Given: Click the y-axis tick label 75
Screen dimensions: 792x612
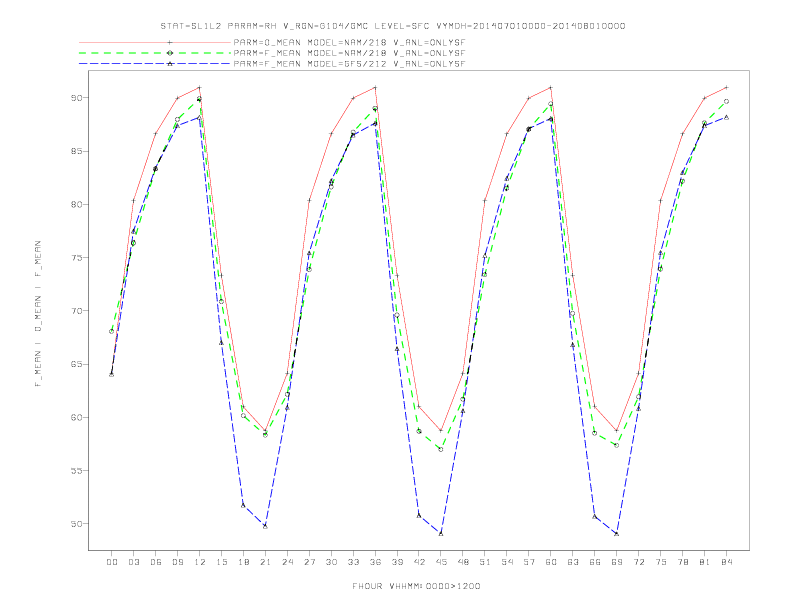Looking at the screenshot, I should click(76, 258).
